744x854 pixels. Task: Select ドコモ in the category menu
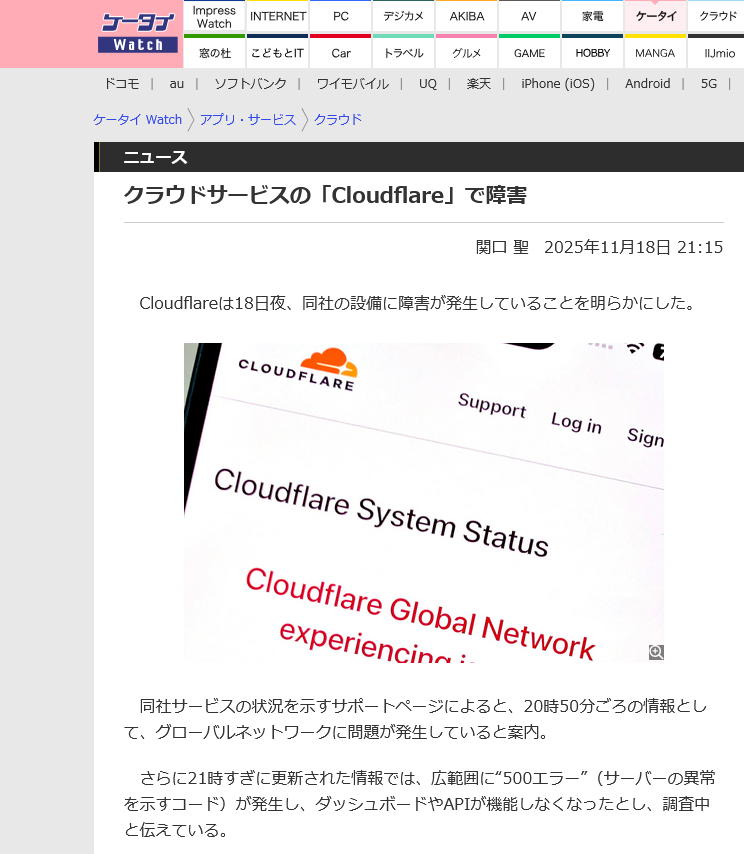click(x=122, y=84)
